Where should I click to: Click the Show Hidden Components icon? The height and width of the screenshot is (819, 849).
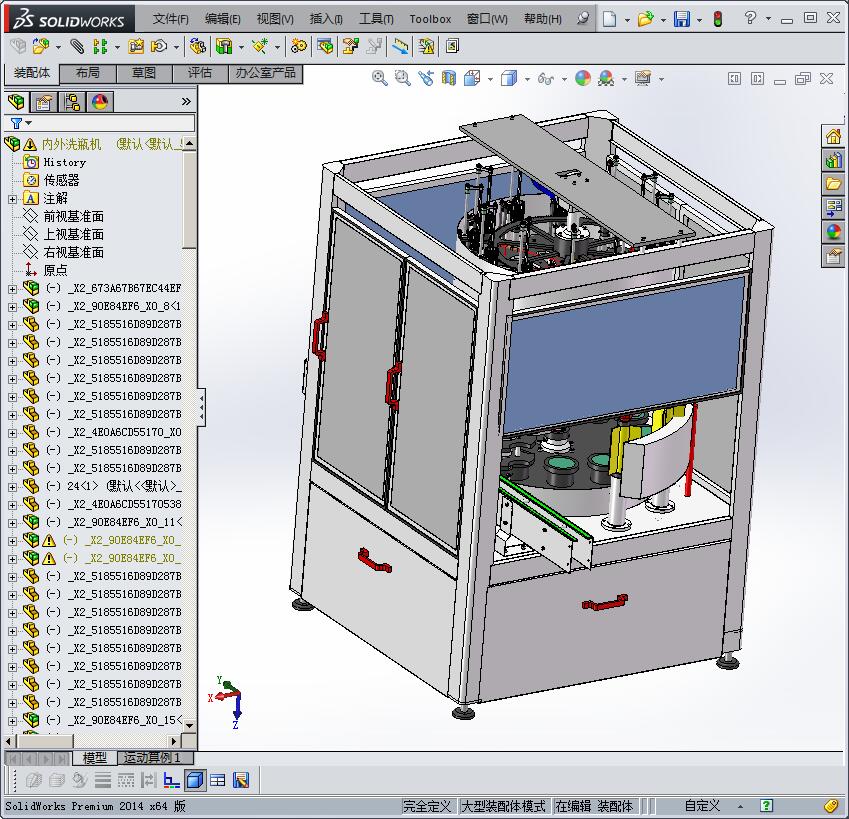[197, 47]
